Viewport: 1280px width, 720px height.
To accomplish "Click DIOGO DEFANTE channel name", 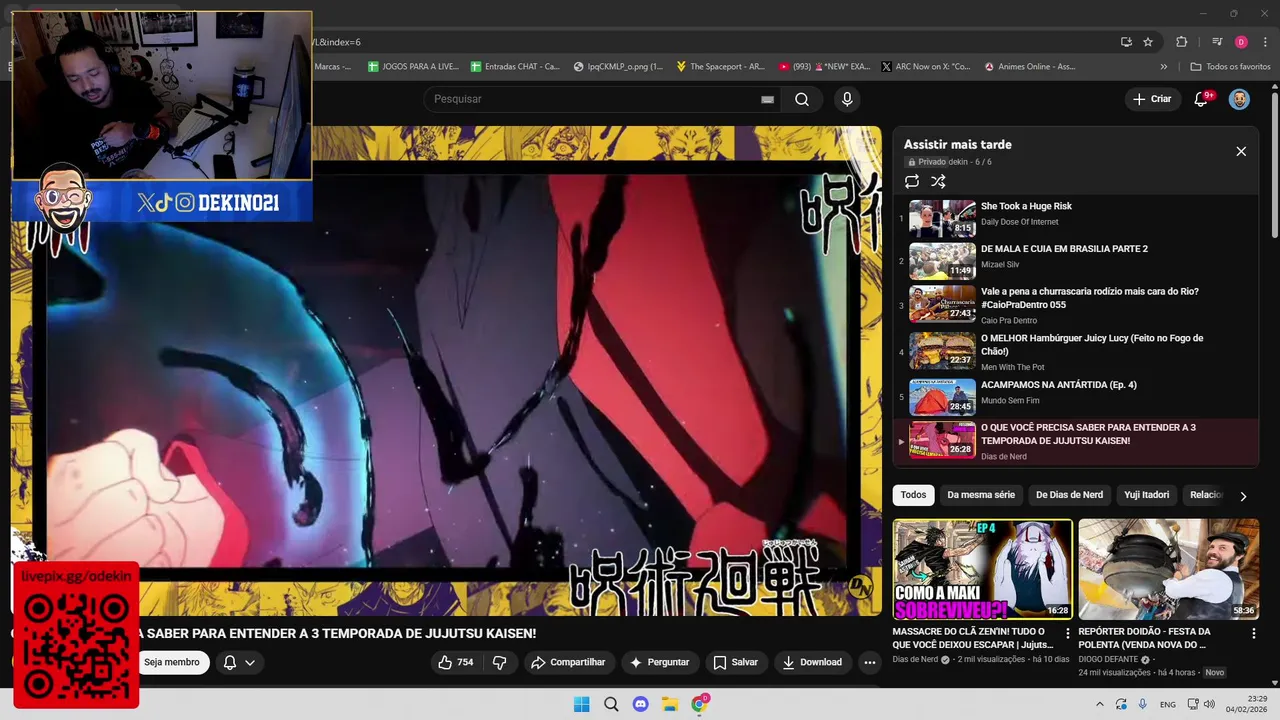I will [x=1108, y=660].
